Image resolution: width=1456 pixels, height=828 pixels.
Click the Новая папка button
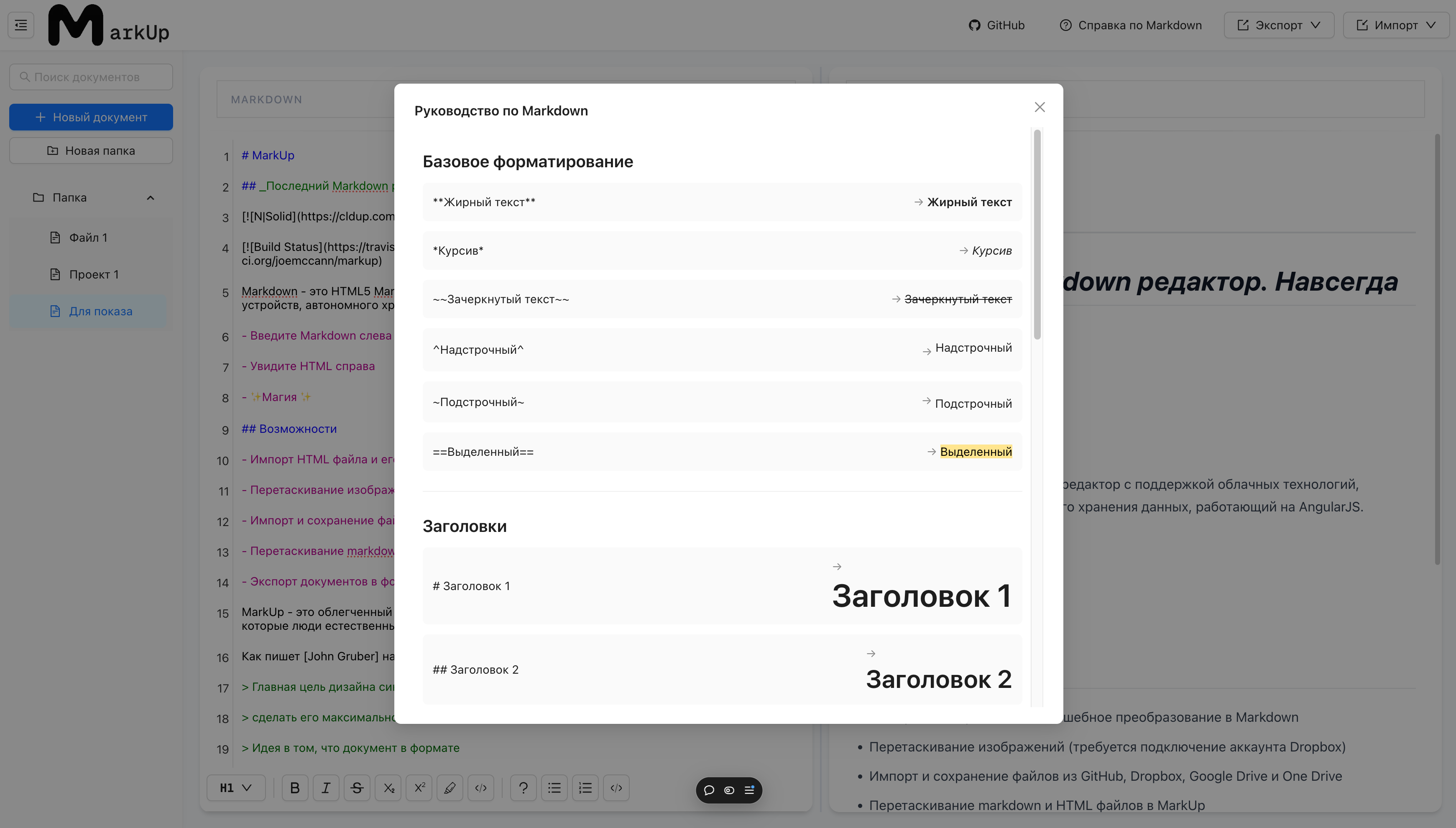[x=91, y=150]
